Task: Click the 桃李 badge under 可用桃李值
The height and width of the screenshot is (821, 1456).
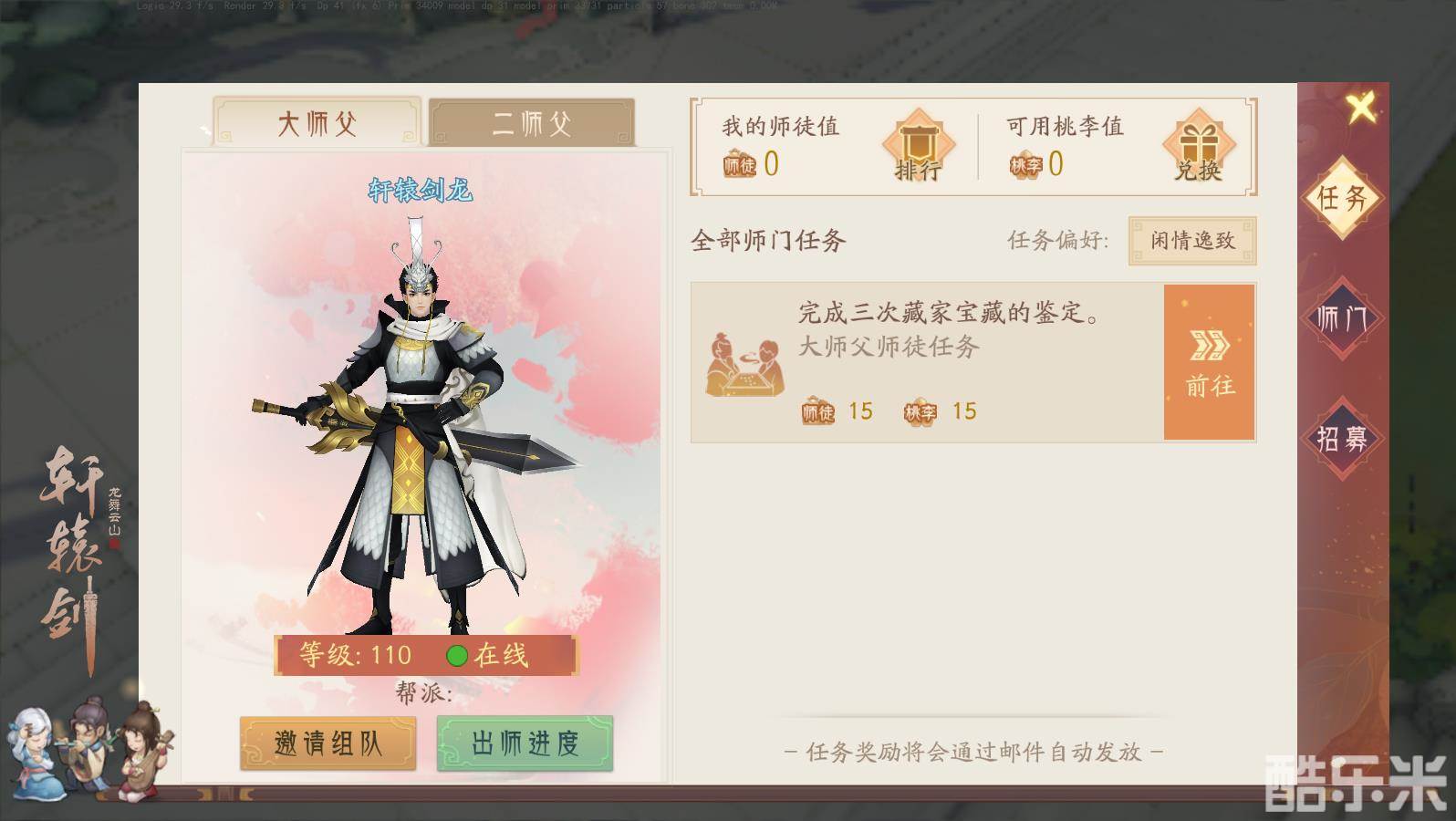Action: tap(1025, 165)
